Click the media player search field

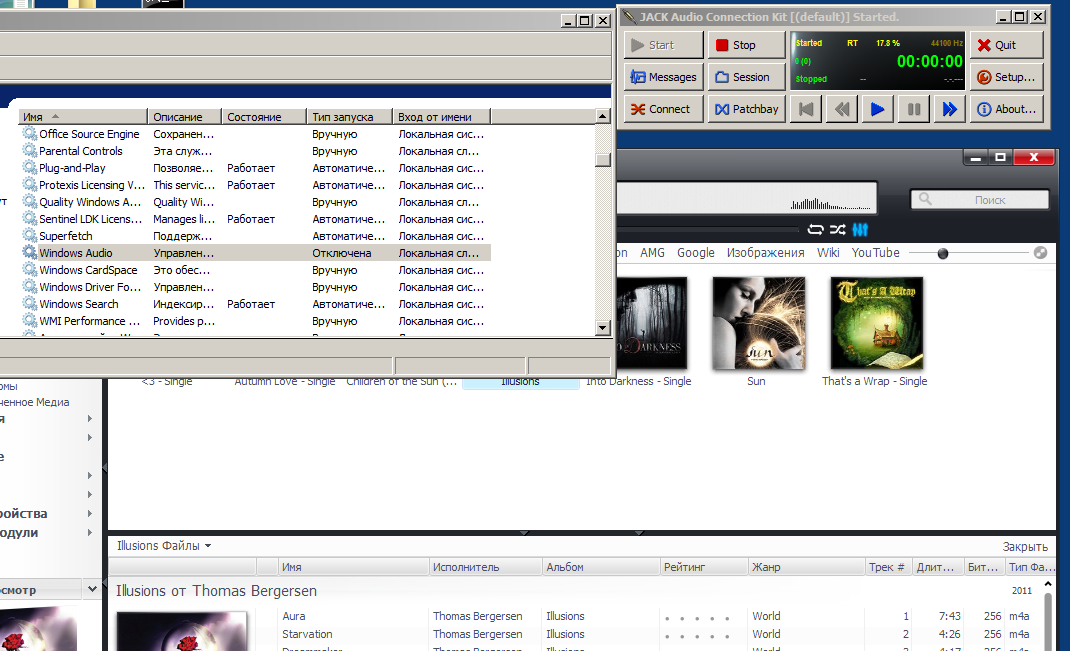pyautogui.click(x=980, y=200)
